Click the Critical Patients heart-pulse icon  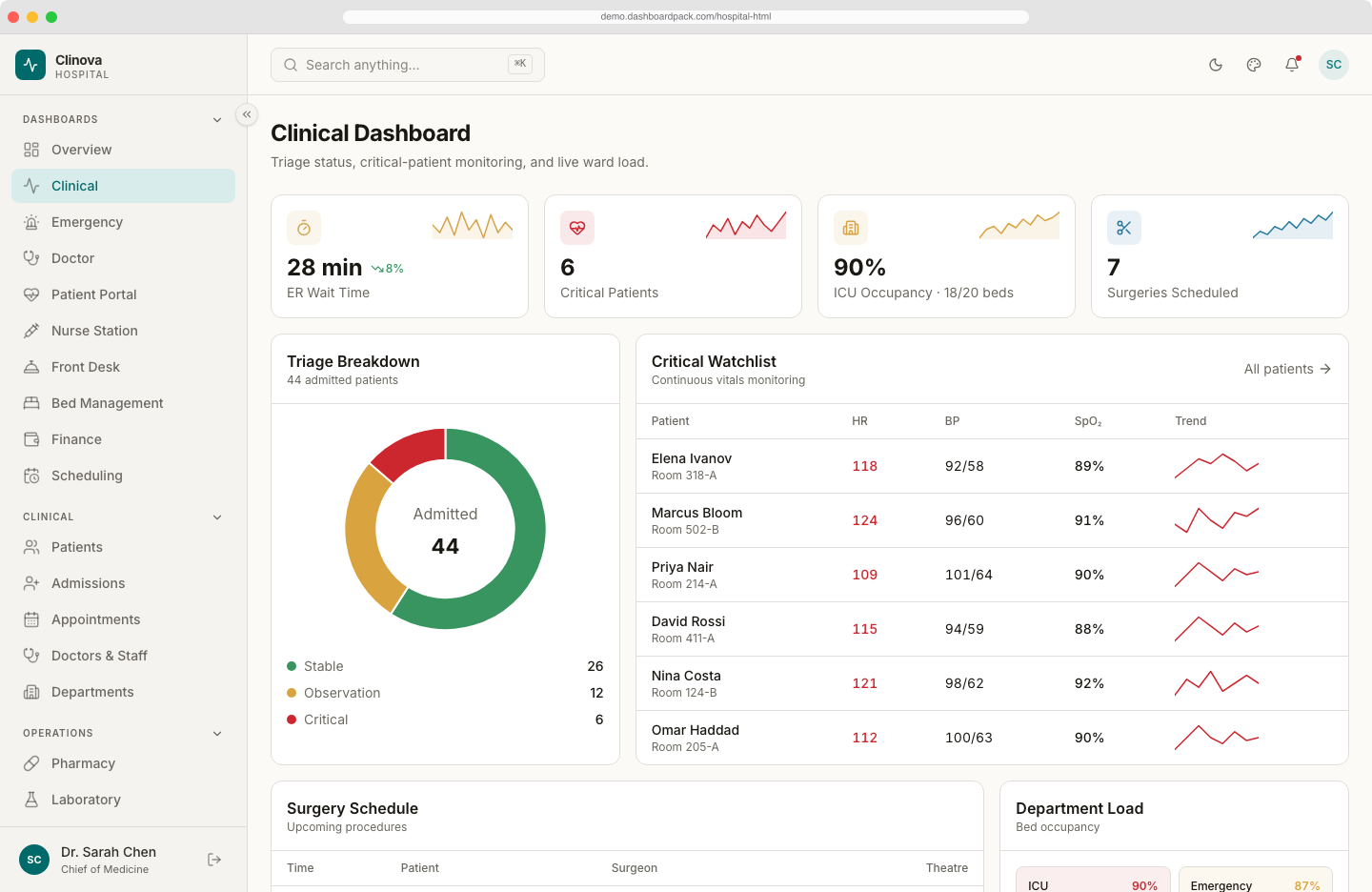click(x=577, y=228)
